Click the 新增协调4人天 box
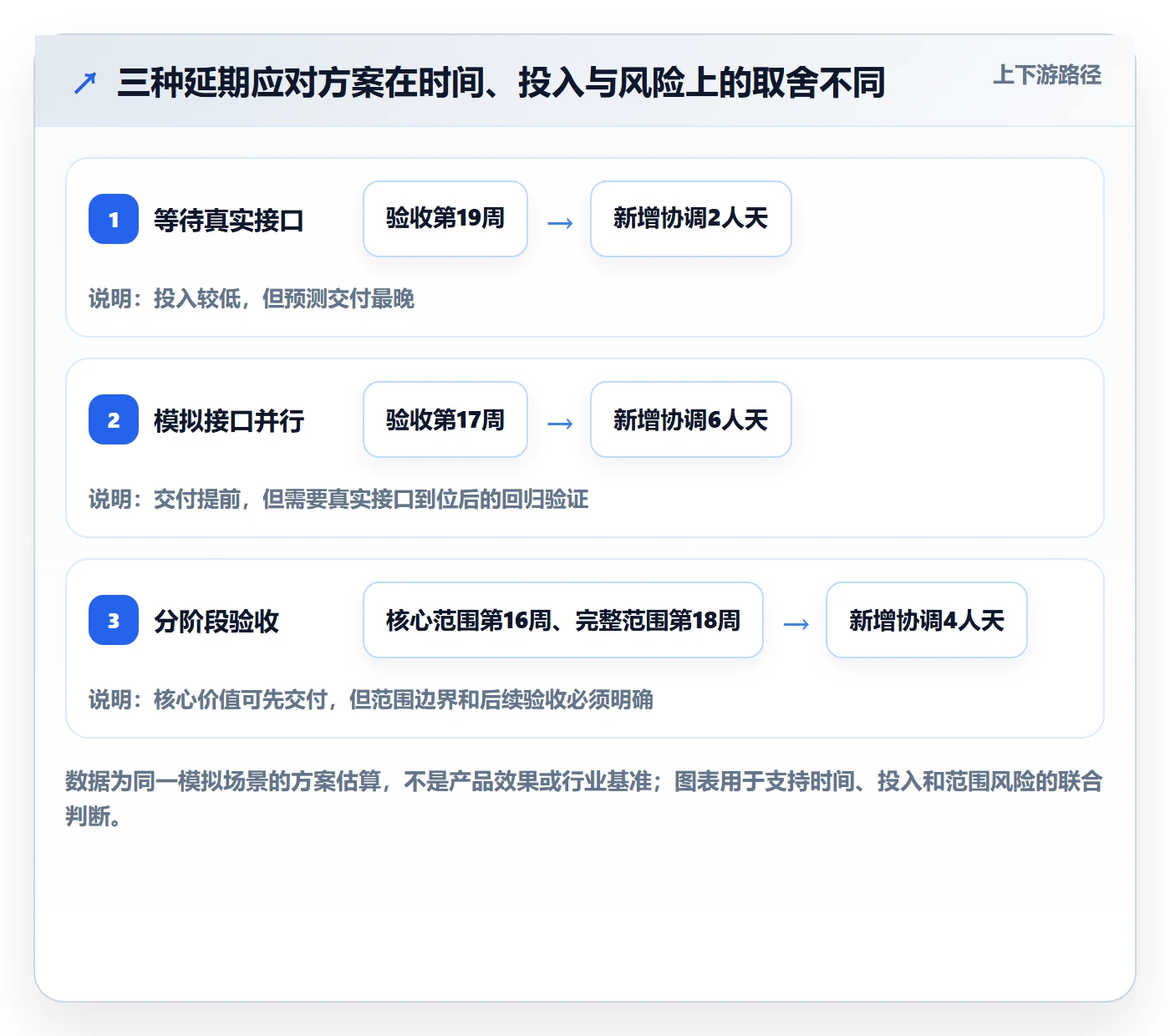 pos(927,620)
